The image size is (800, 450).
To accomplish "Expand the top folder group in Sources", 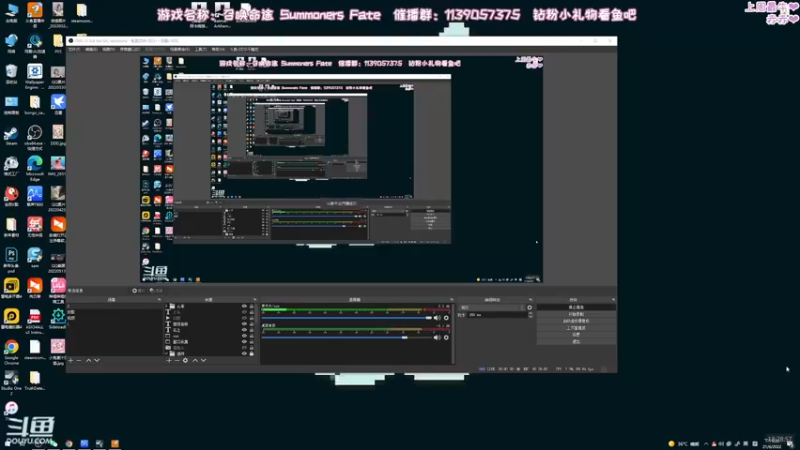I will click(x=167, y=306).
